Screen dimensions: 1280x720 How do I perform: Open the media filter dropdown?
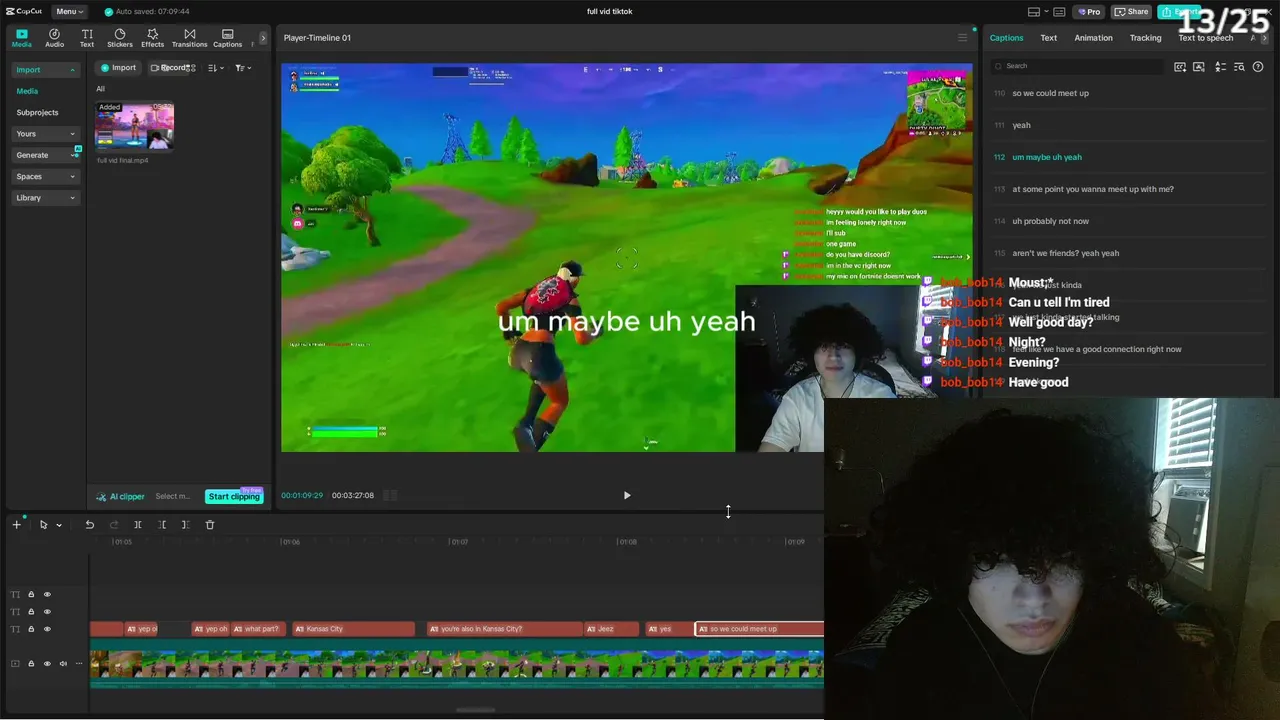click(x=243, y=68)
